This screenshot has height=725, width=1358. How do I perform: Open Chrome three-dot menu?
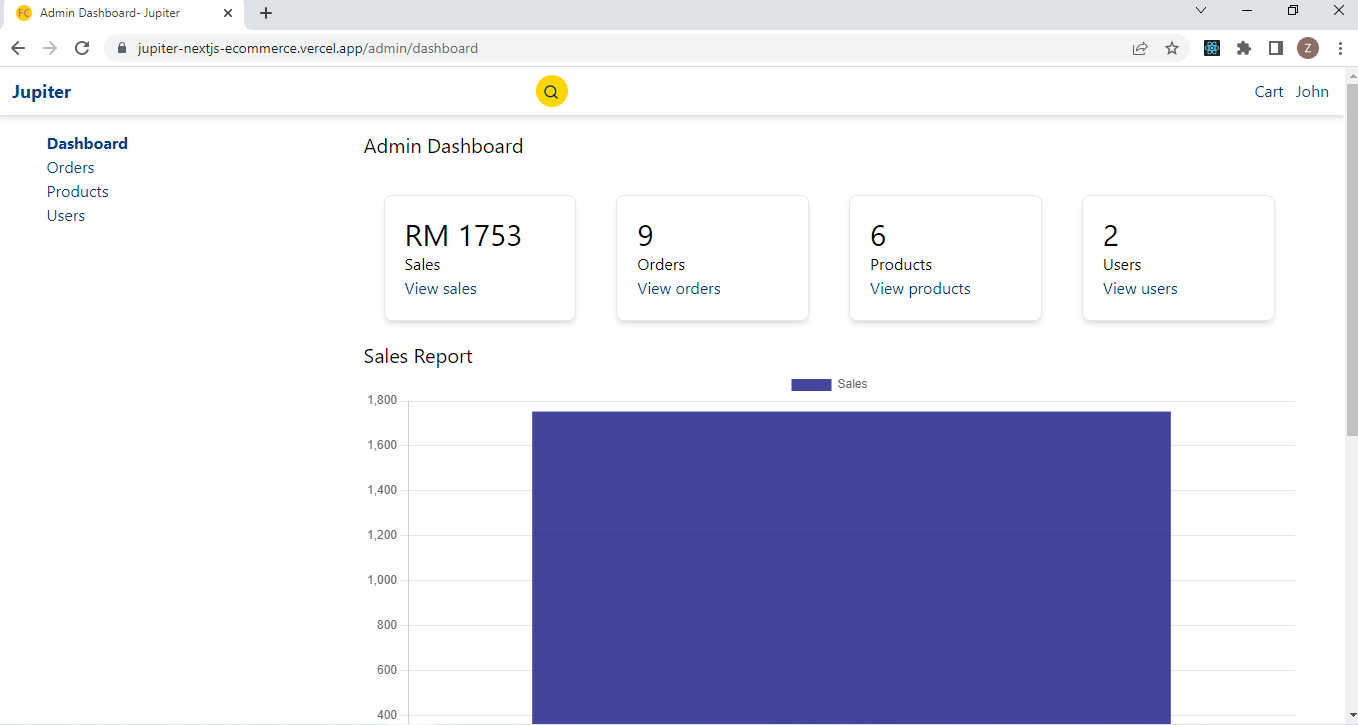[1340, 48]
